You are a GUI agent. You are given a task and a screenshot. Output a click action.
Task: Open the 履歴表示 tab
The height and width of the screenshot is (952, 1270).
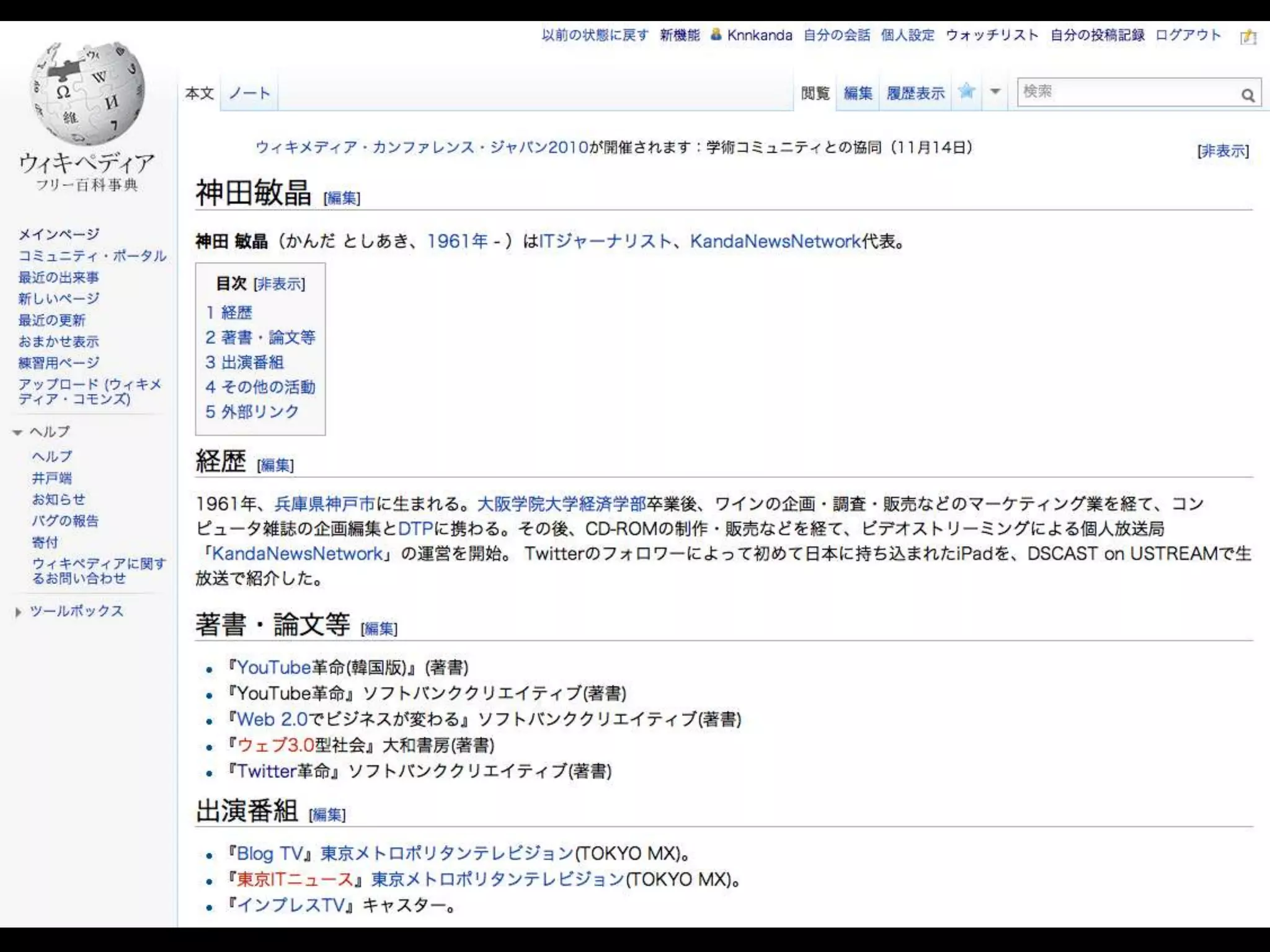[x=915, y=93]
